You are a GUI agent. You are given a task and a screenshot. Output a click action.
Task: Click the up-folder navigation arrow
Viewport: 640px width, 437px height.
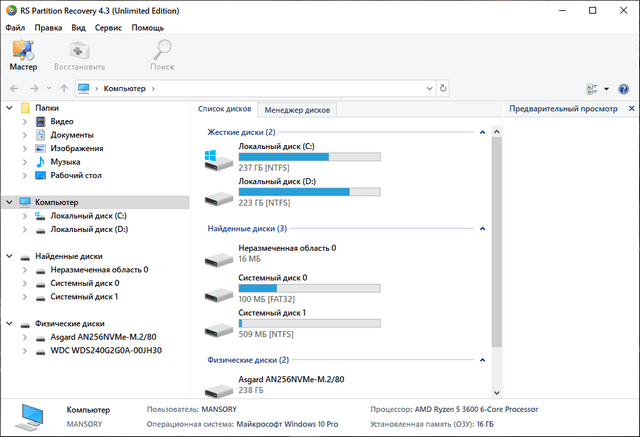63,89
